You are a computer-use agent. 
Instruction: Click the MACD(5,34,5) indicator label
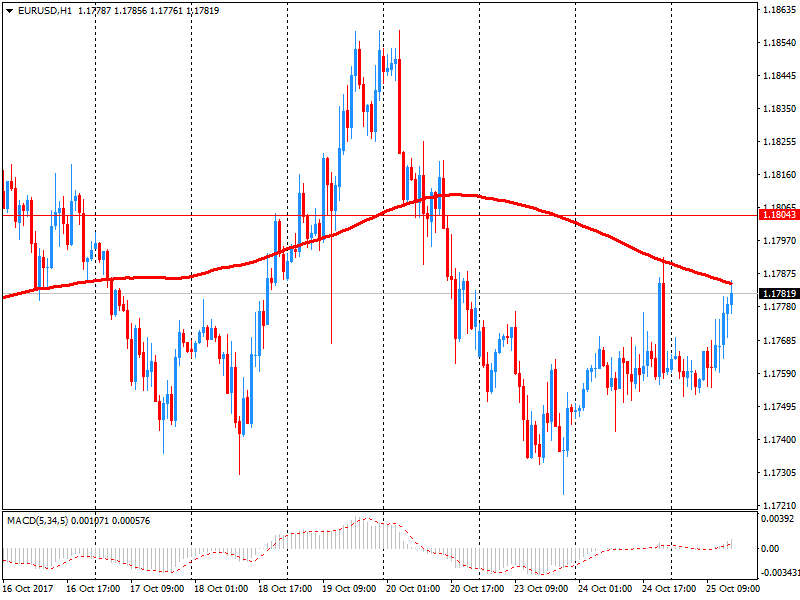[x=37, y=521]
